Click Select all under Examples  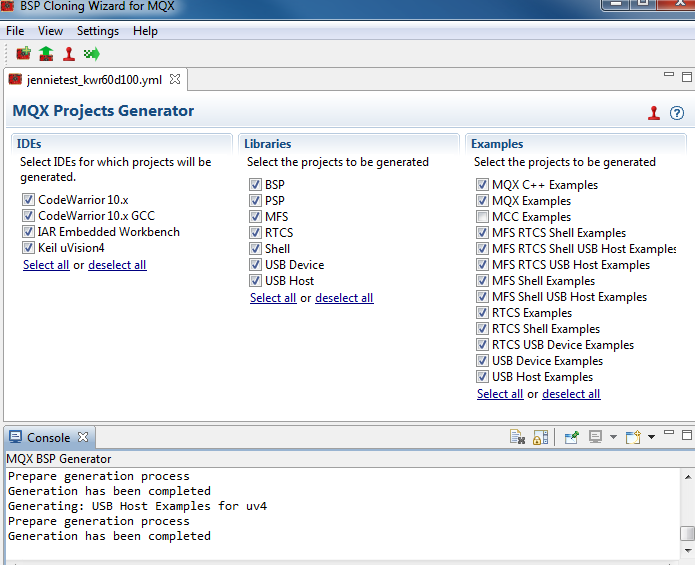[x=500, y=394]
